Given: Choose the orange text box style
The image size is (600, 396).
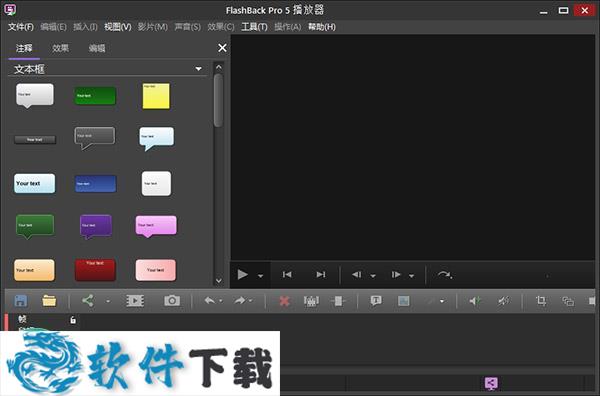Looking at the screenshot, I should (x=34, y=270).
